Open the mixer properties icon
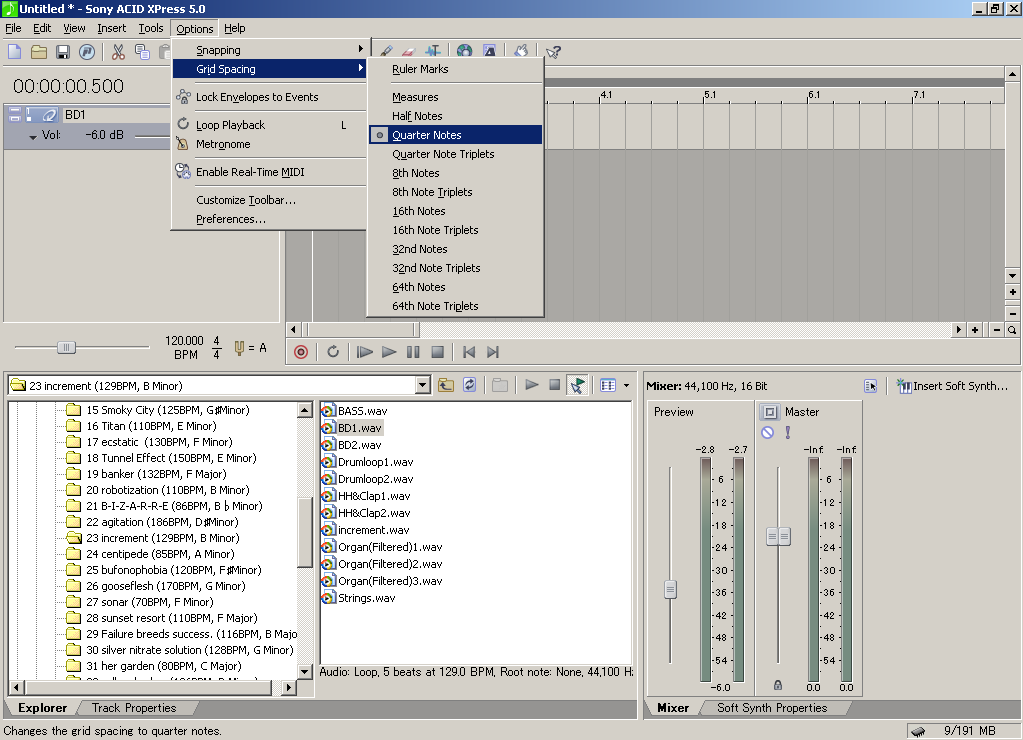Image resolution: width=1023 pixels, height=740 pixels. 870,386
